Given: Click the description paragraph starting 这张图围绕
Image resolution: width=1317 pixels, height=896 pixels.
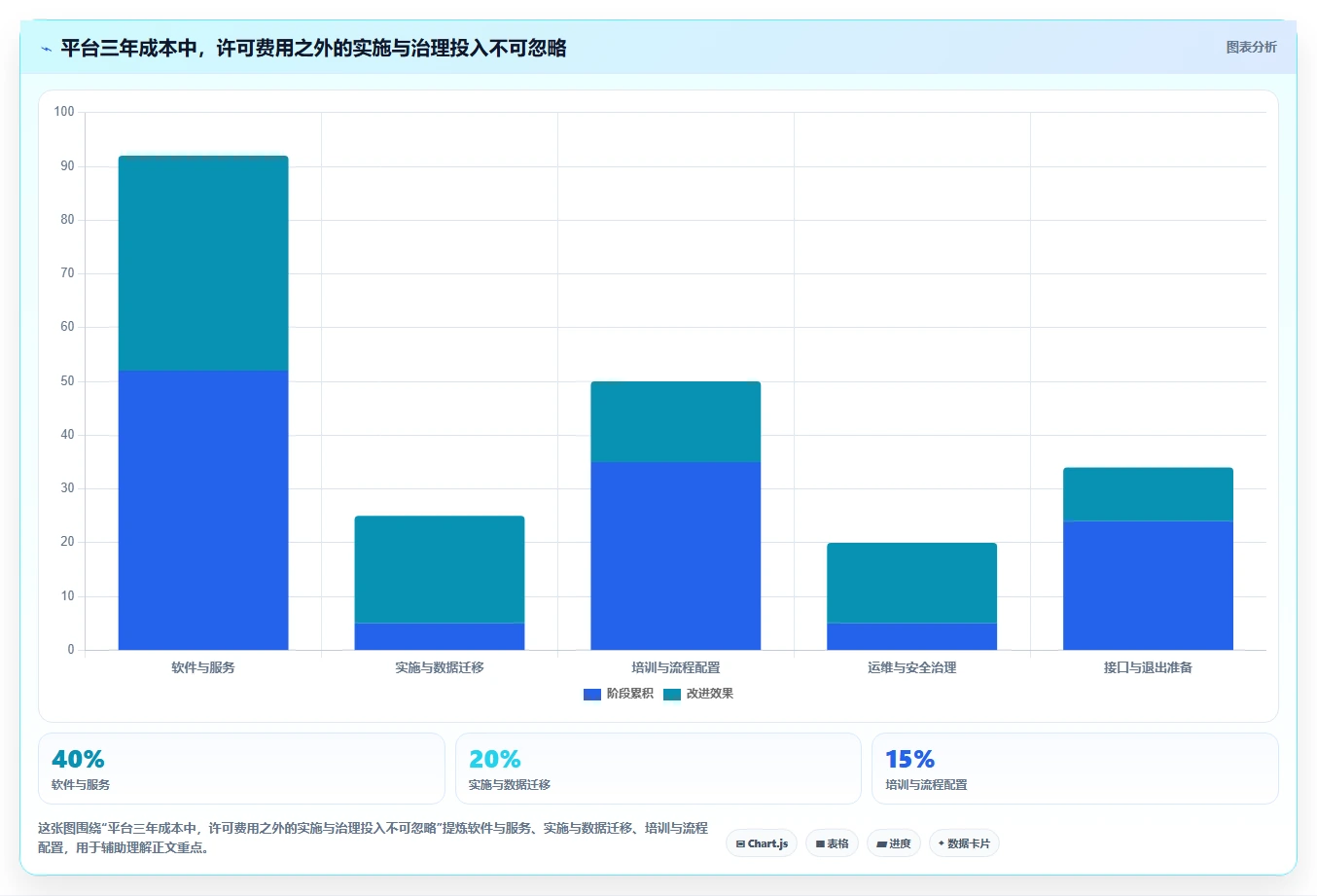Looking at the screenshot, I should click(x=374, y=838).
